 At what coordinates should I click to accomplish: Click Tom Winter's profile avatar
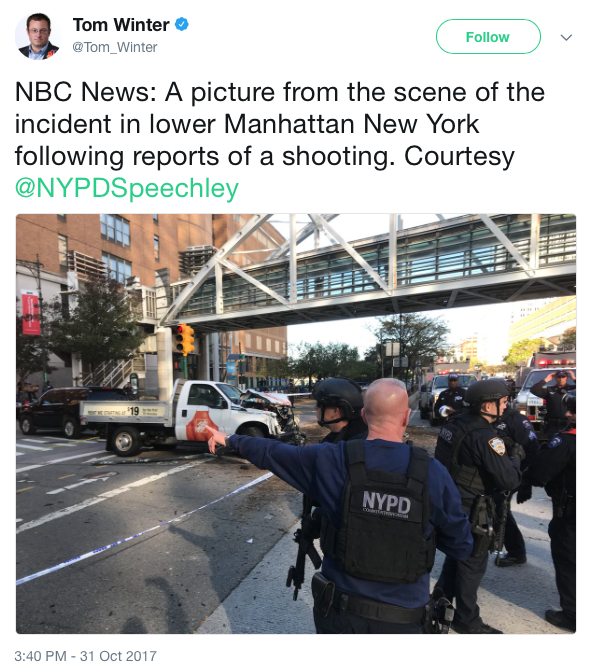pyautogui.click(x=37, y=36)
